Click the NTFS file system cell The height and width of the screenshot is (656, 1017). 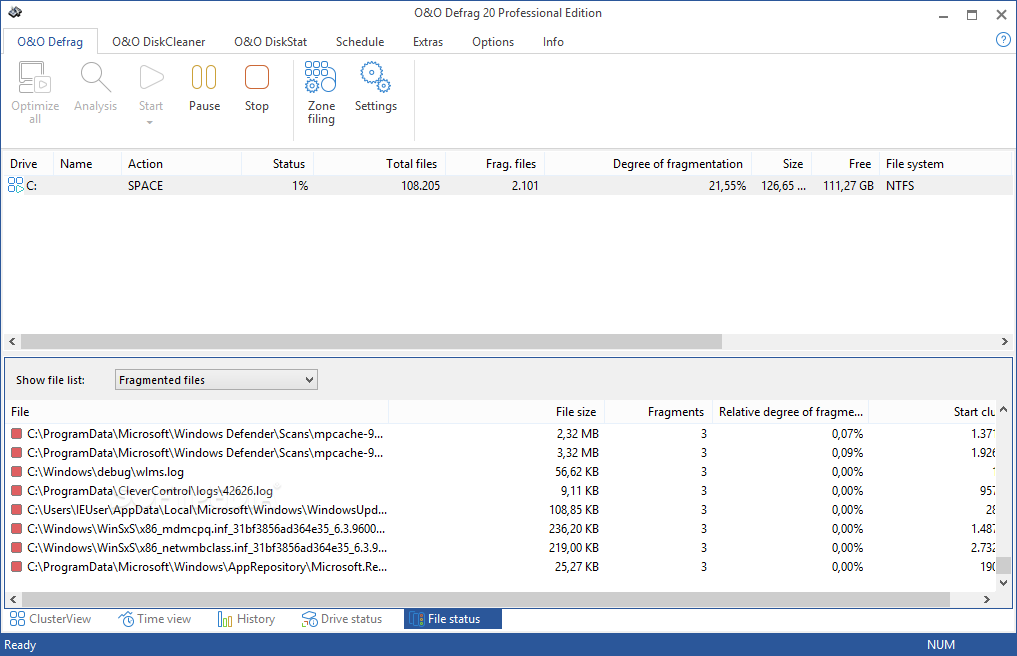[900, 186]
